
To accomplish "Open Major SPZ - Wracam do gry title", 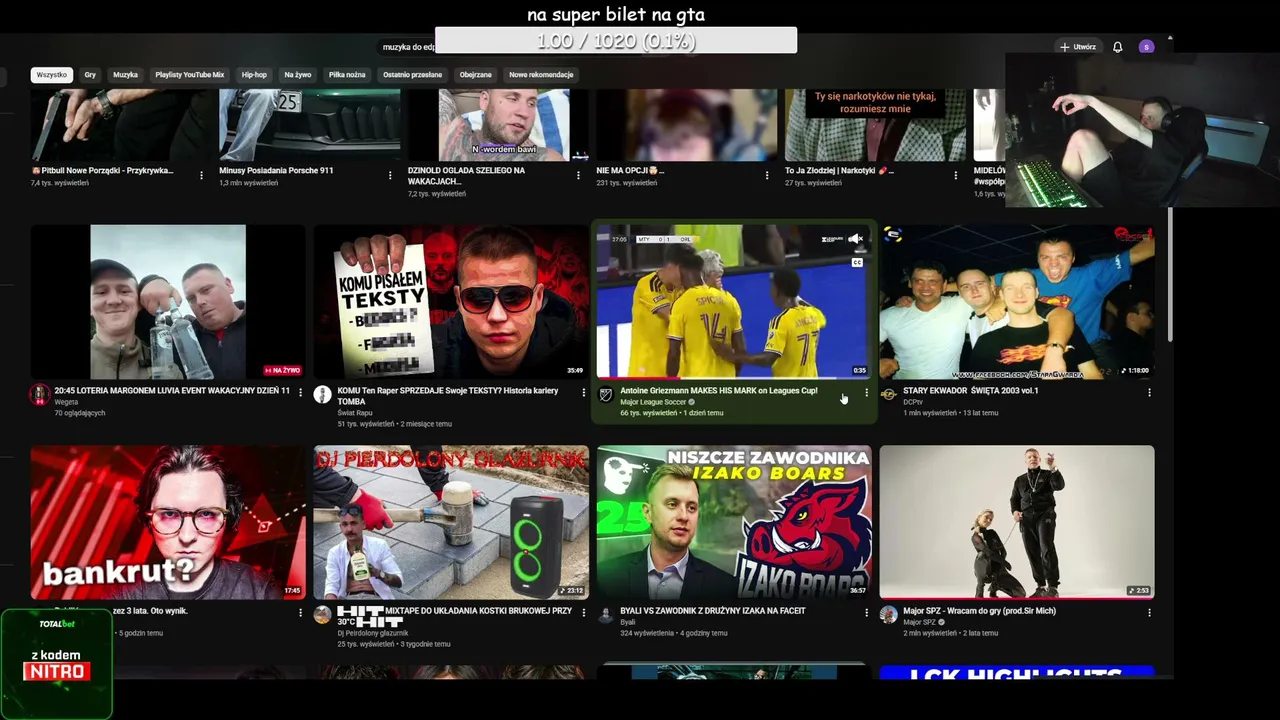I will tap(980, 611).
